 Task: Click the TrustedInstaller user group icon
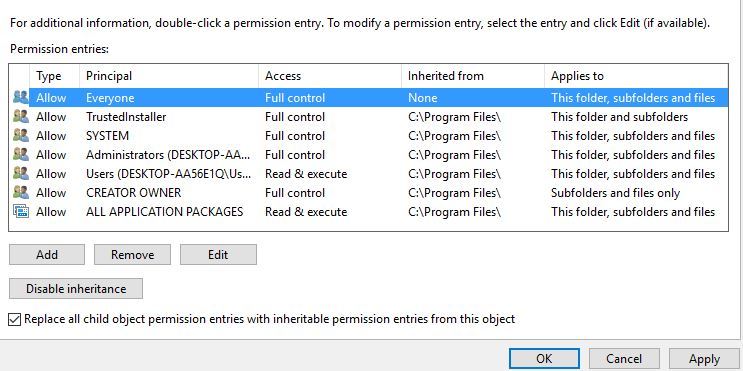tap(21, 117)
